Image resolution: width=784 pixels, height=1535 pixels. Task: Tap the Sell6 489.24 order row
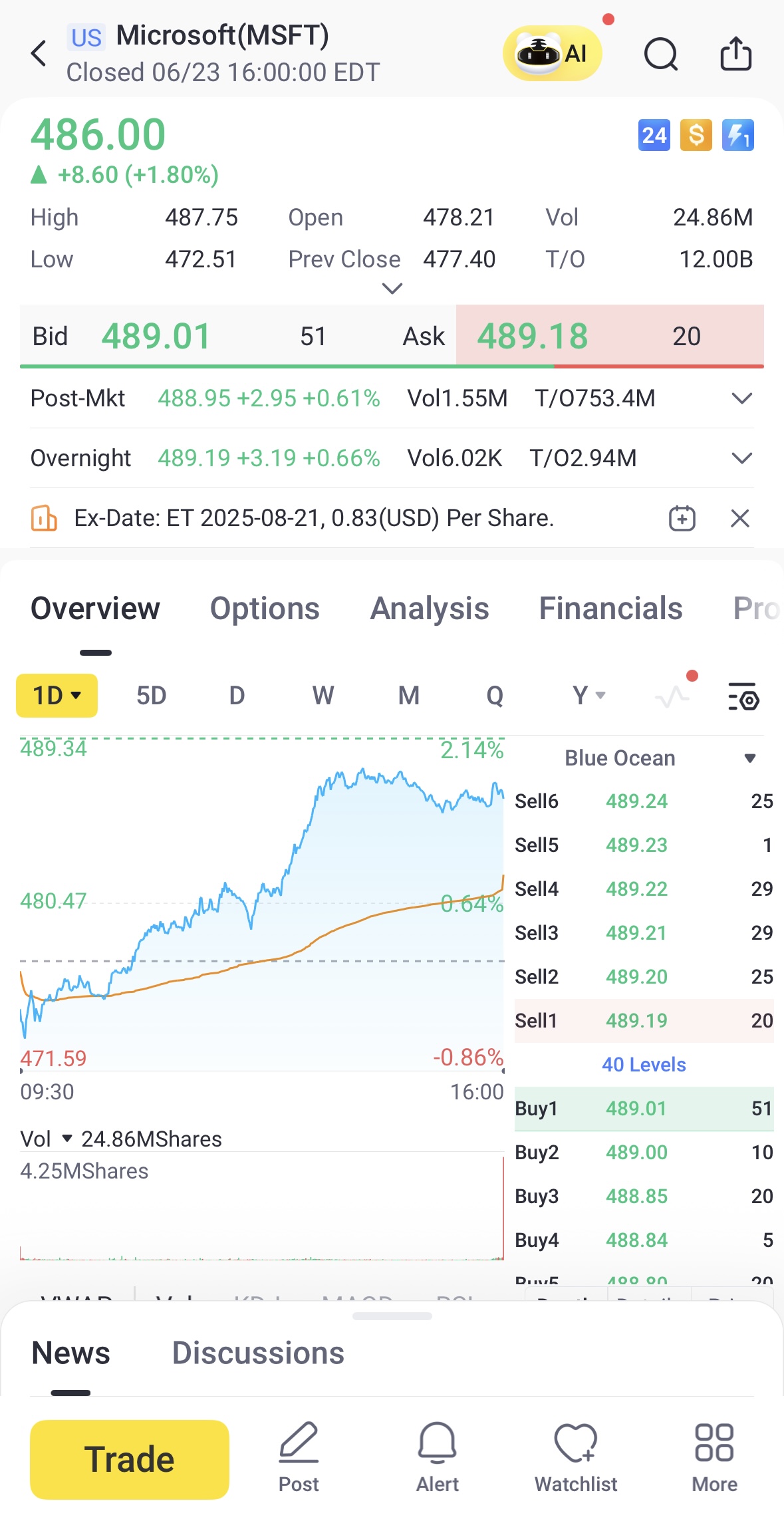point(644,801)
